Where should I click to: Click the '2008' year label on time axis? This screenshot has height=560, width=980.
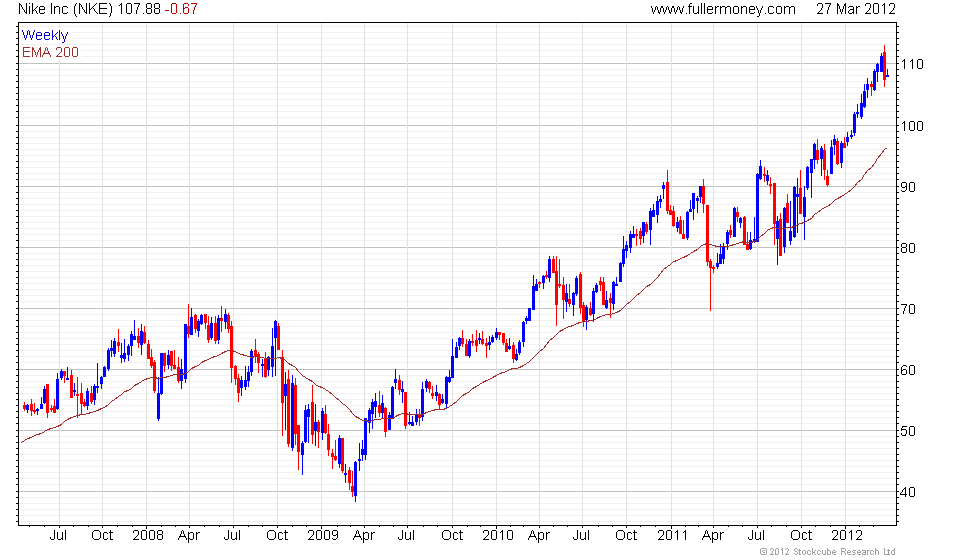(148, 535)
